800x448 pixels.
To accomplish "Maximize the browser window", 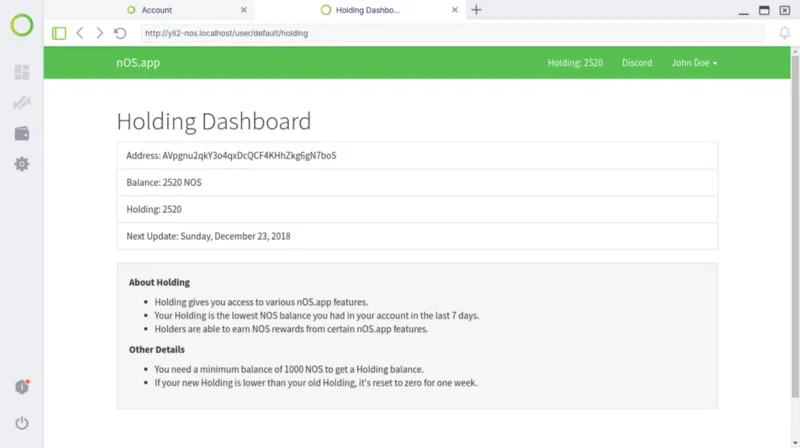I will point(764,10).
